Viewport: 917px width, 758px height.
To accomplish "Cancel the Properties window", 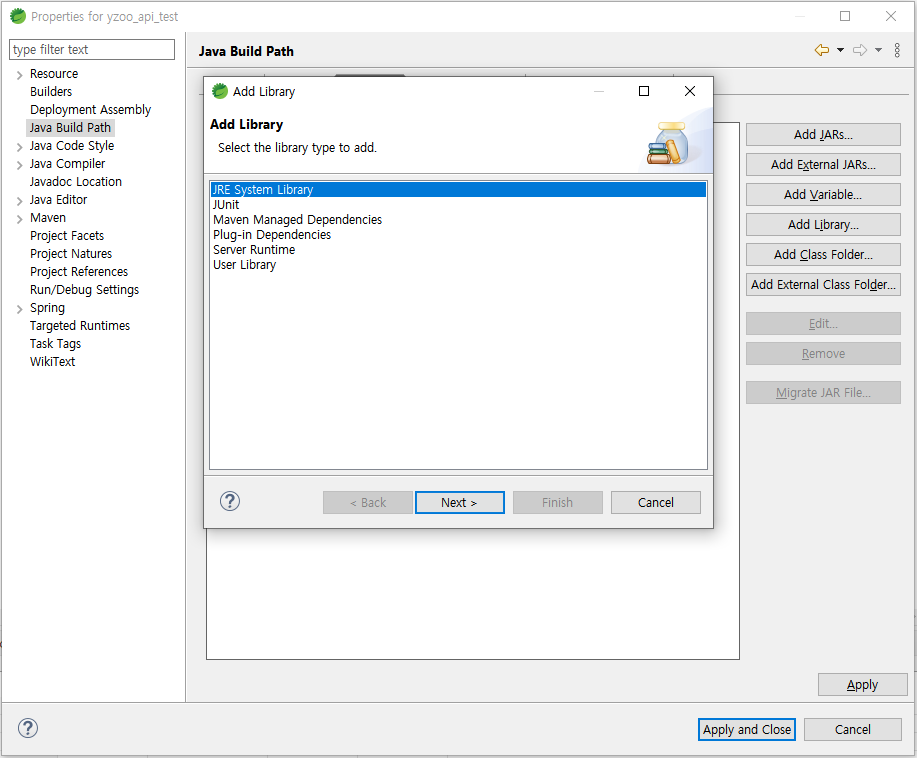I will click(853, 729).
